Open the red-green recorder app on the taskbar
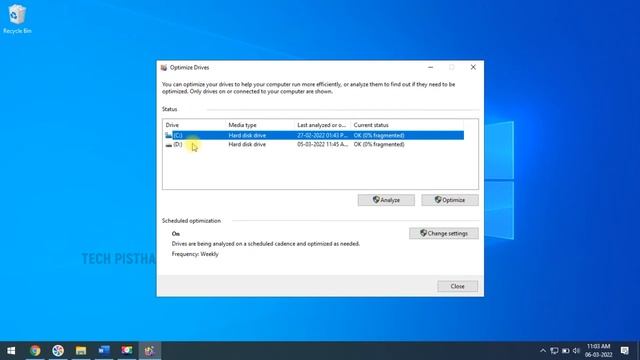The height and width of the screenshot is (360, 640). pos(127,351)
